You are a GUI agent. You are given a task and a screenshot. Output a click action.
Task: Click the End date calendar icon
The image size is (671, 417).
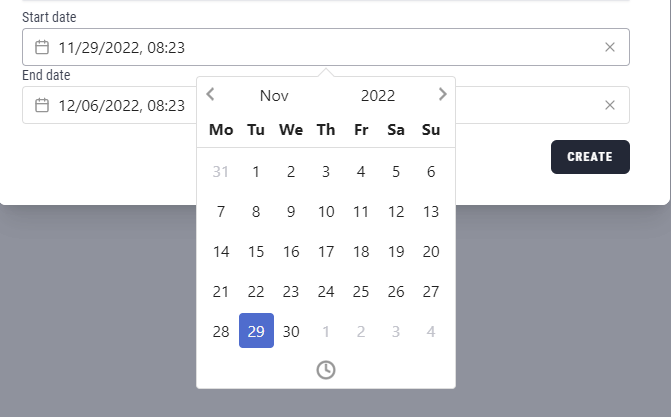click(42, 105)
